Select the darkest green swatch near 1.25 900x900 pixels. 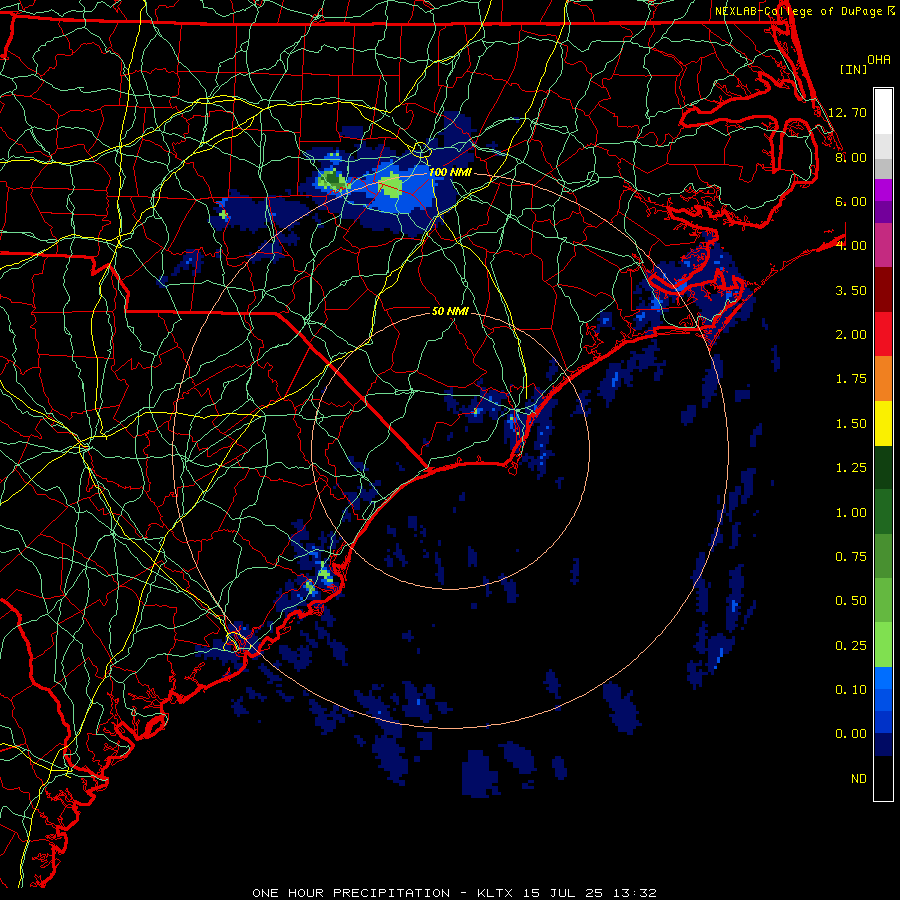(883, 468)
